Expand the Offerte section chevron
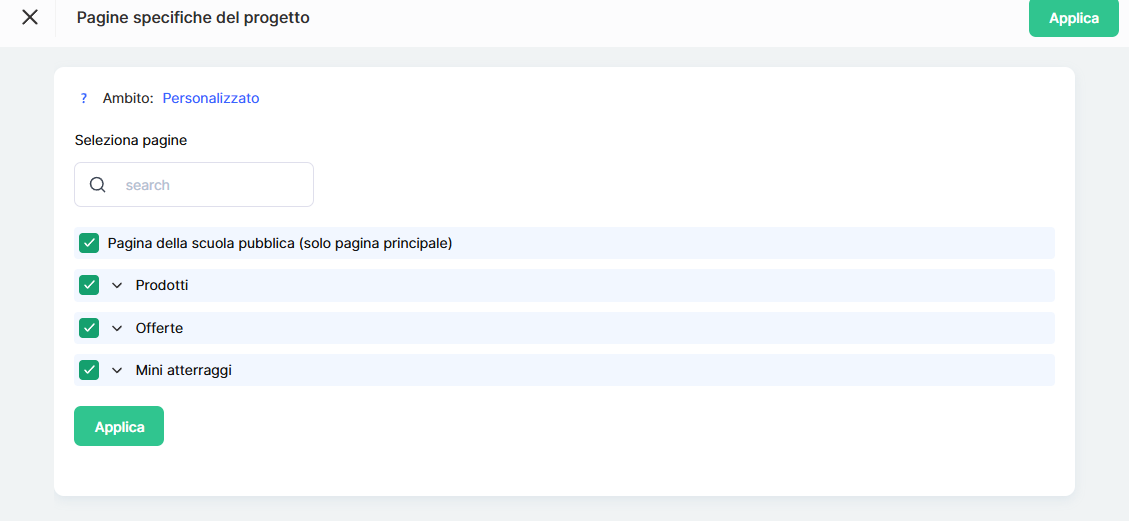The height and width of the screenshot is (521, 1129). click(x=117, y=328)
